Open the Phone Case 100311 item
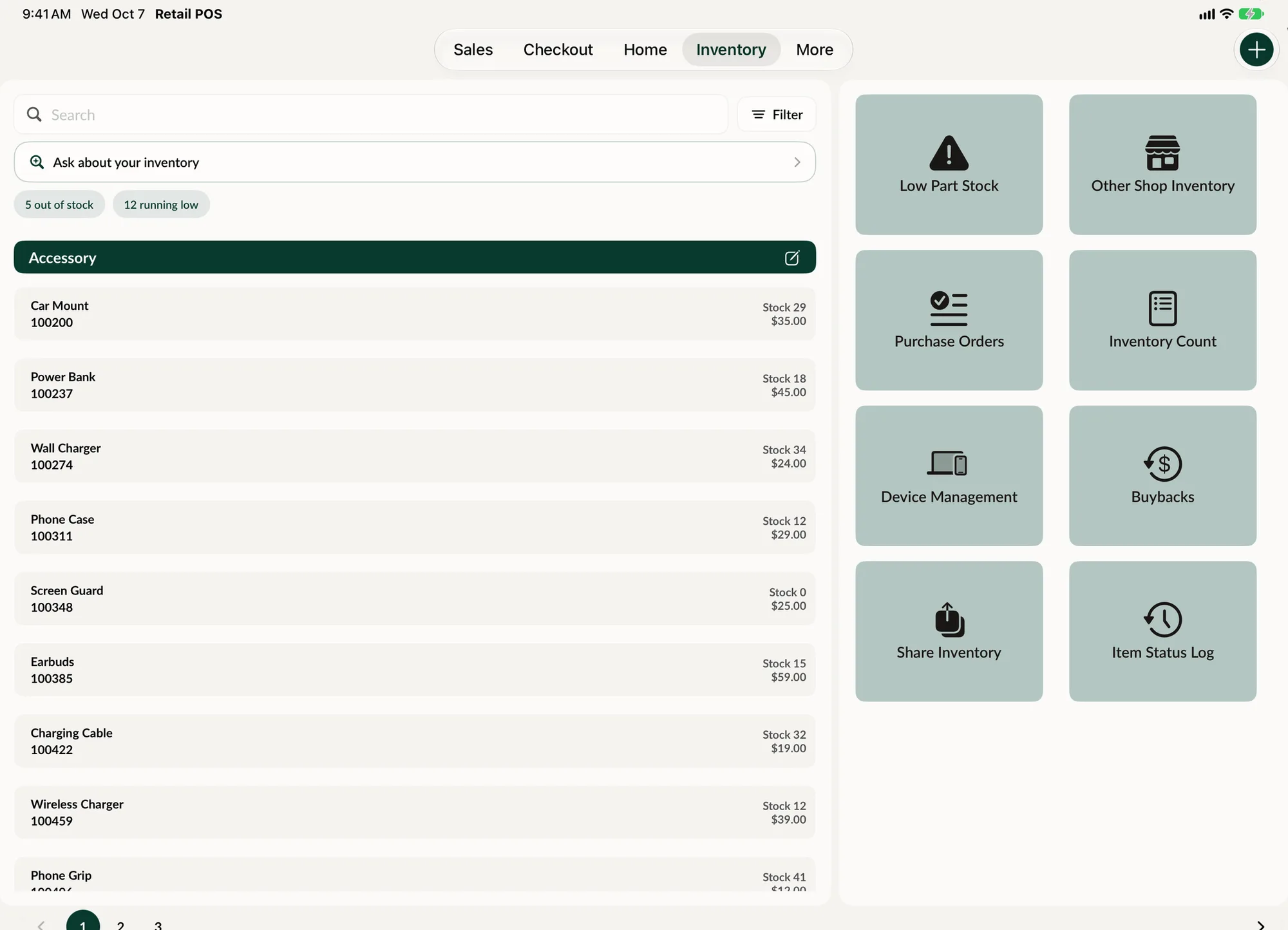This screenshot has width=1288, height=930. [x=415, y=527]
